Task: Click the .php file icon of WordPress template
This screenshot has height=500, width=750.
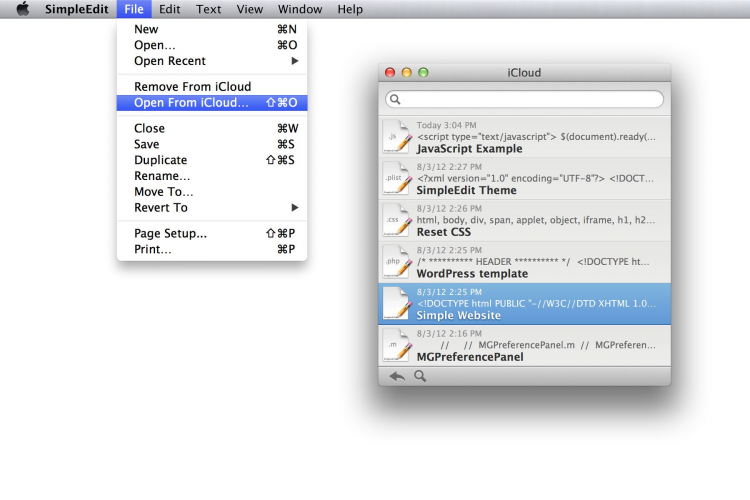Action: (x=397, y=262)
